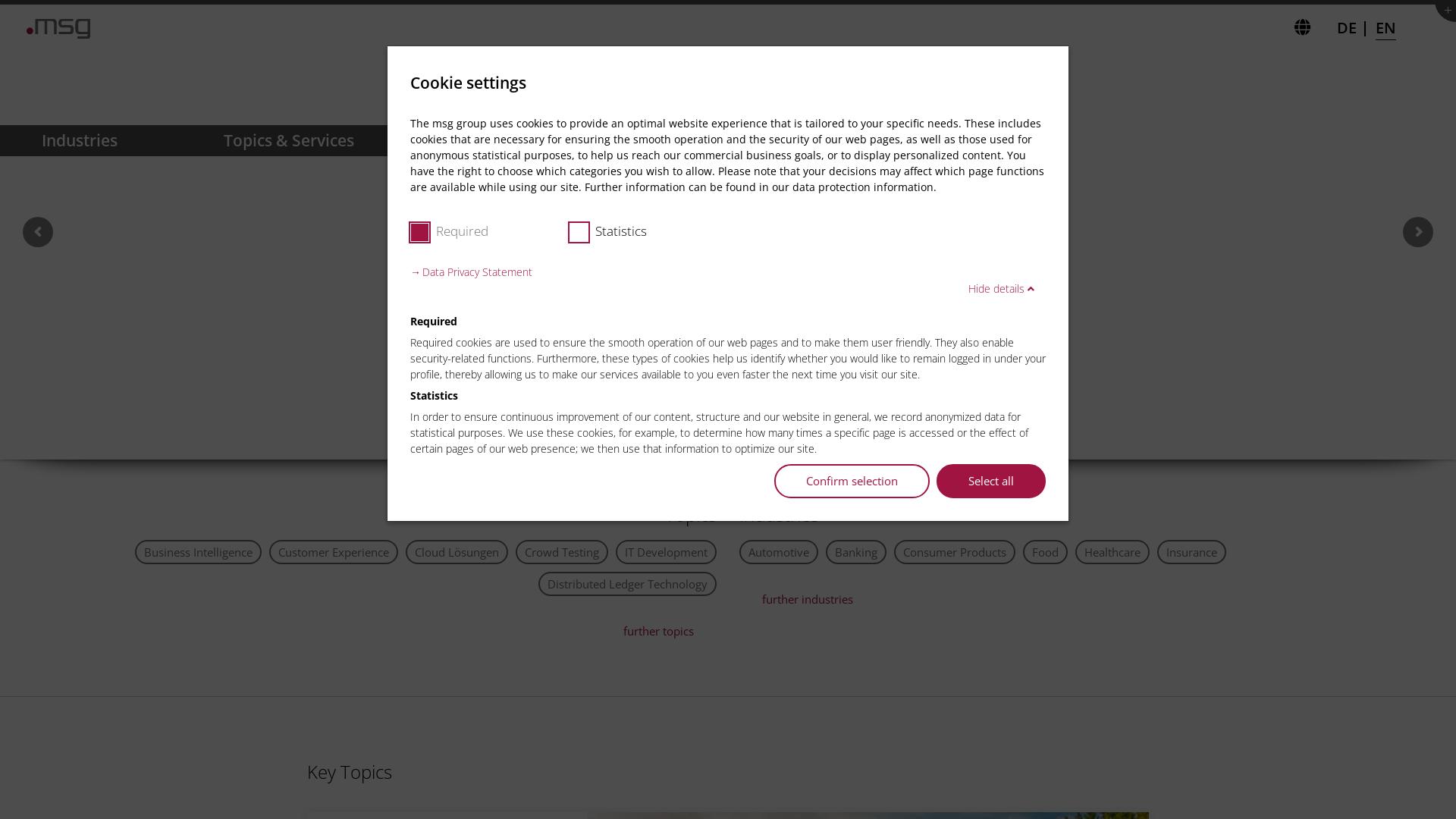
Task: Enable the Statistics cookies toggle
Action: [x=579, y=232]
